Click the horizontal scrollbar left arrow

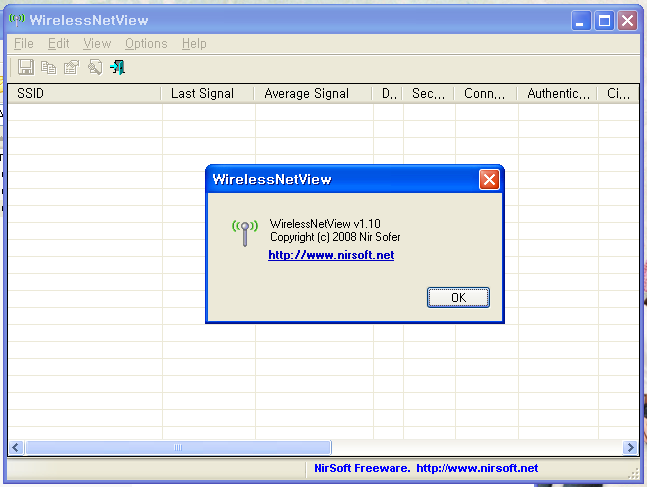click(x=16, y=447)
